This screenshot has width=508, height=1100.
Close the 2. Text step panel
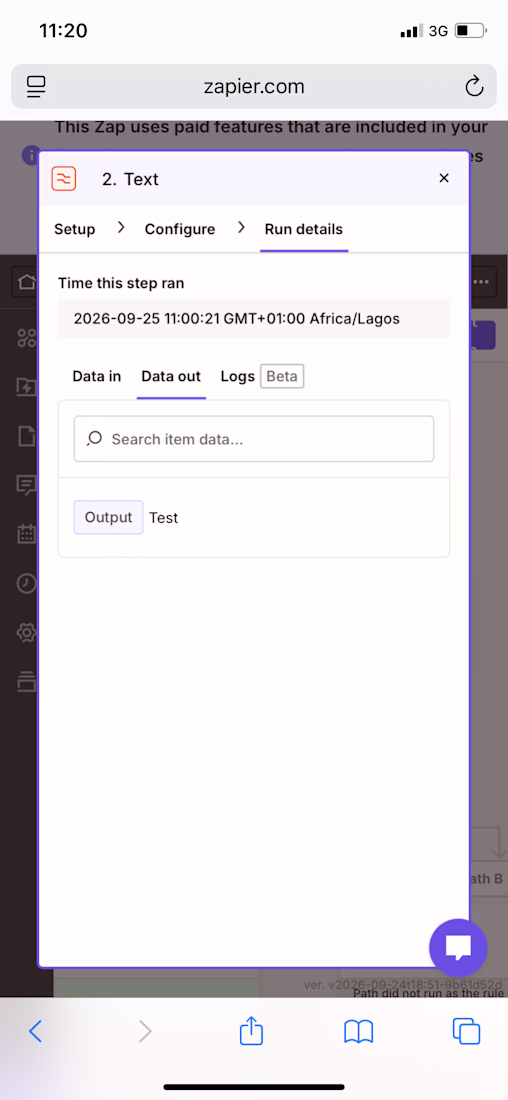(443, 178)
